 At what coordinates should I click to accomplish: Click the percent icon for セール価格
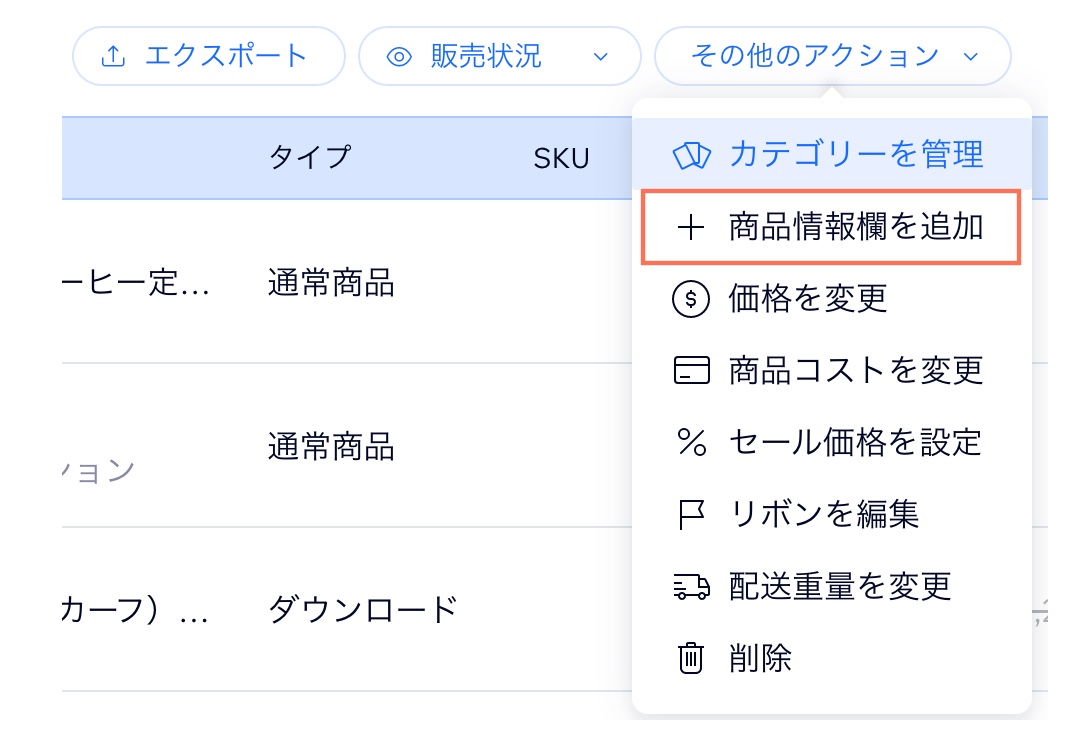pyautogui.click(x=691, y=442)
